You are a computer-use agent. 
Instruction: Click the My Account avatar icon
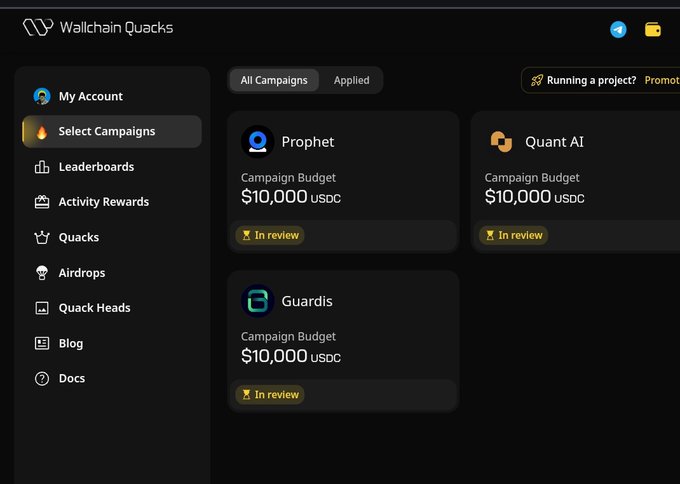(42, 96)
